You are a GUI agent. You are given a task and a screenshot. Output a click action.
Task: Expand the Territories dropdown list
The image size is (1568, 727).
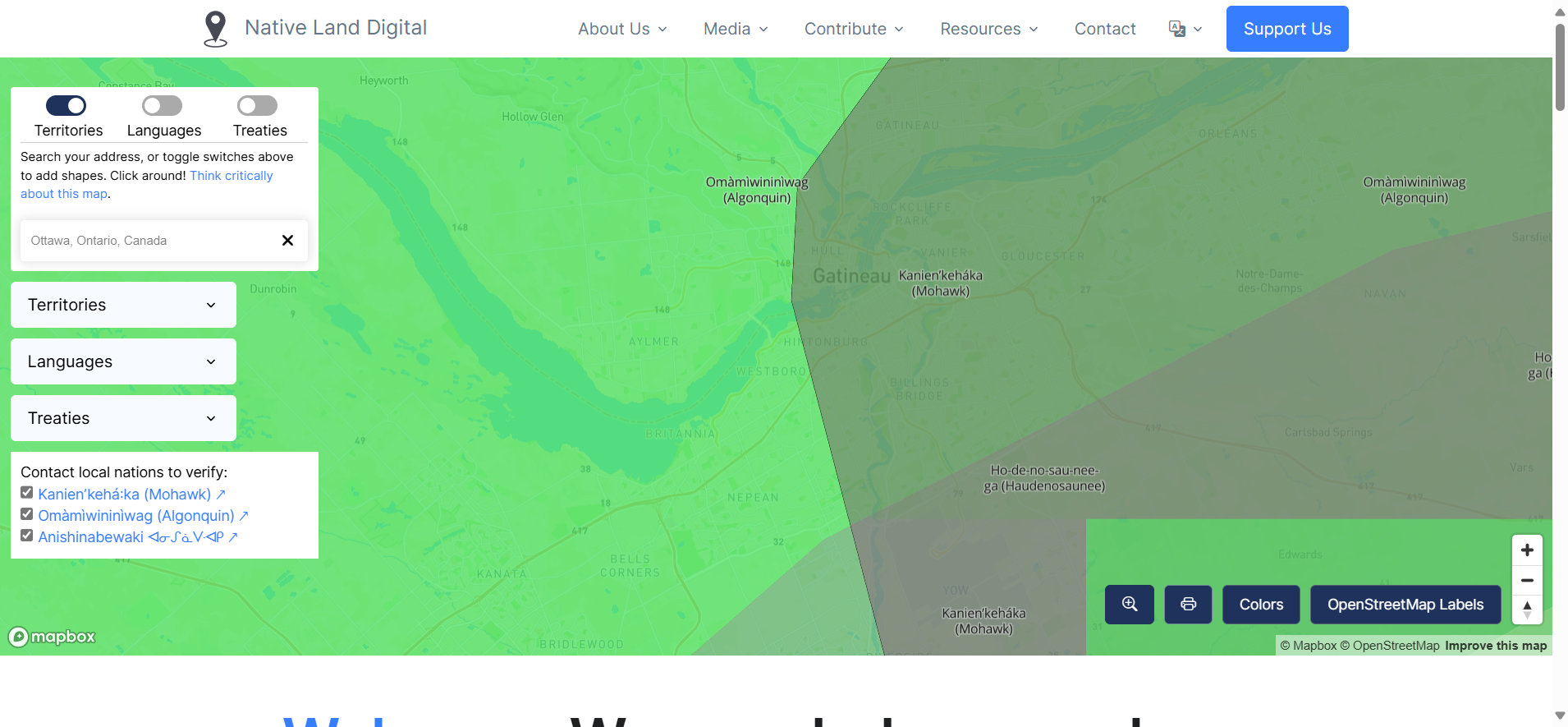123,305
